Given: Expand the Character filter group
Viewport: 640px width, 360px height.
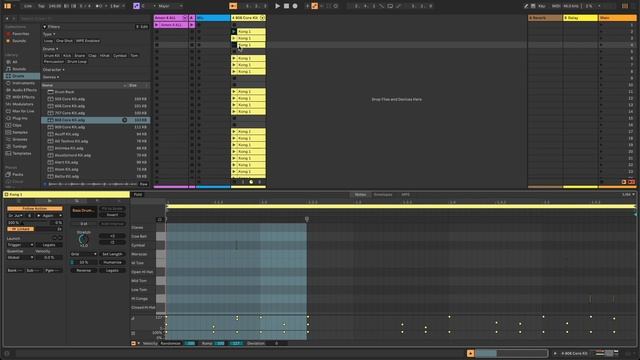Looking at the screenshot, I should coord(53,70).
